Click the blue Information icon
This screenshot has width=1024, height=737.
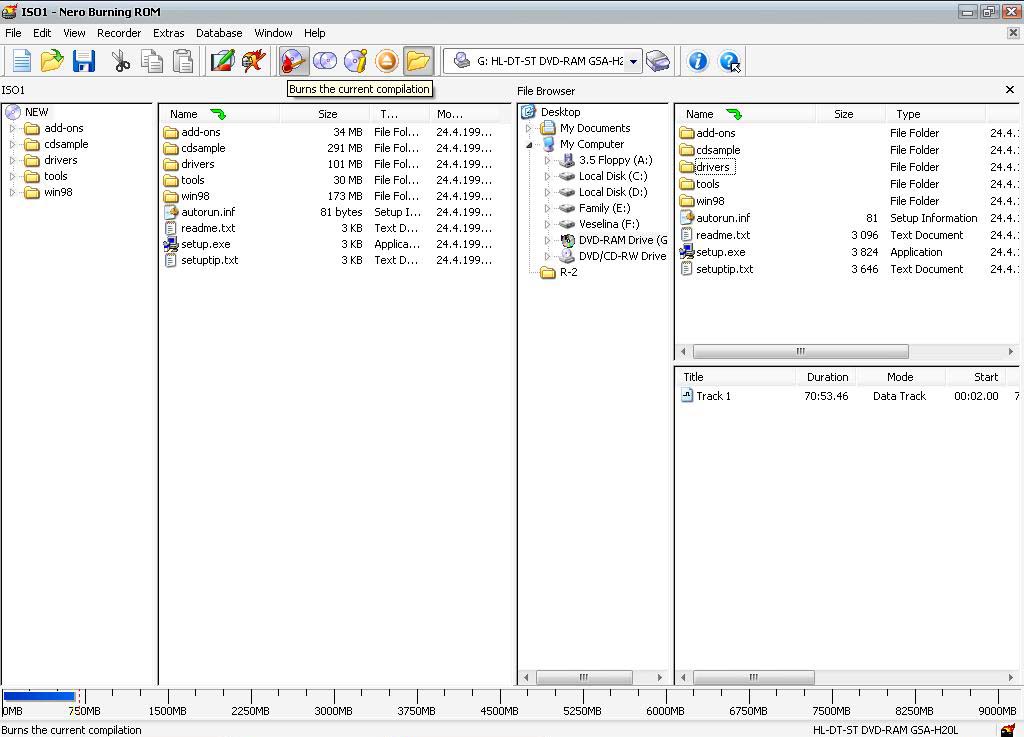pos(697,61)
